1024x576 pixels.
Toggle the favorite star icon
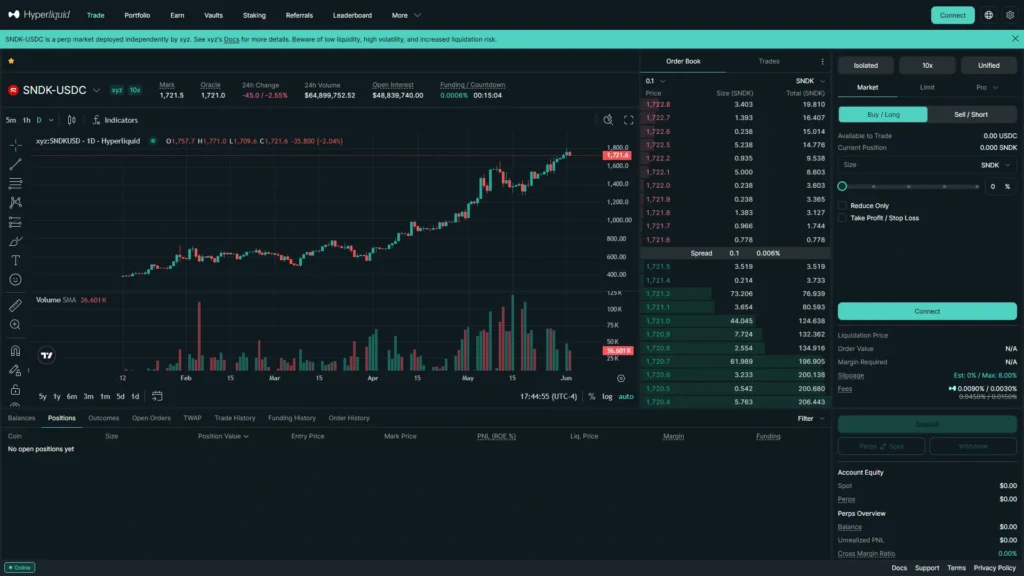11,61
